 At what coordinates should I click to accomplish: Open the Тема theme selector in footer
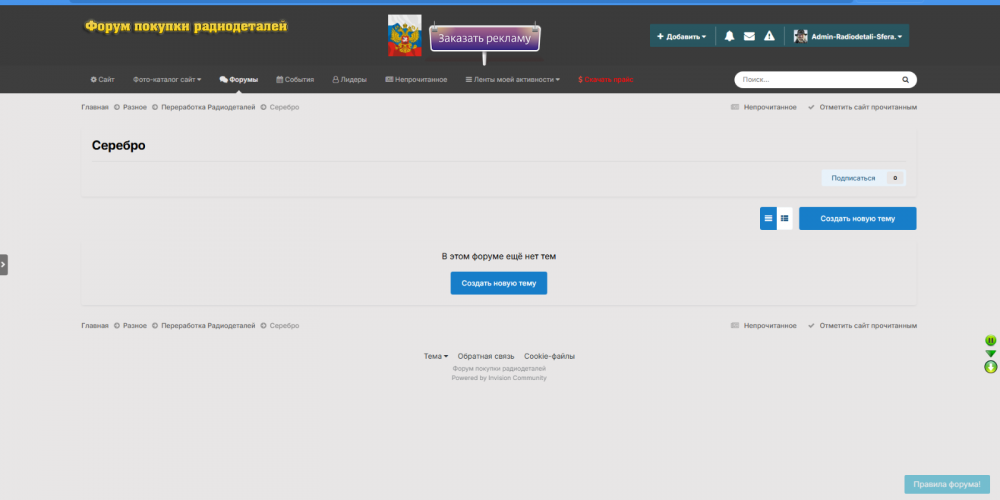435,356
